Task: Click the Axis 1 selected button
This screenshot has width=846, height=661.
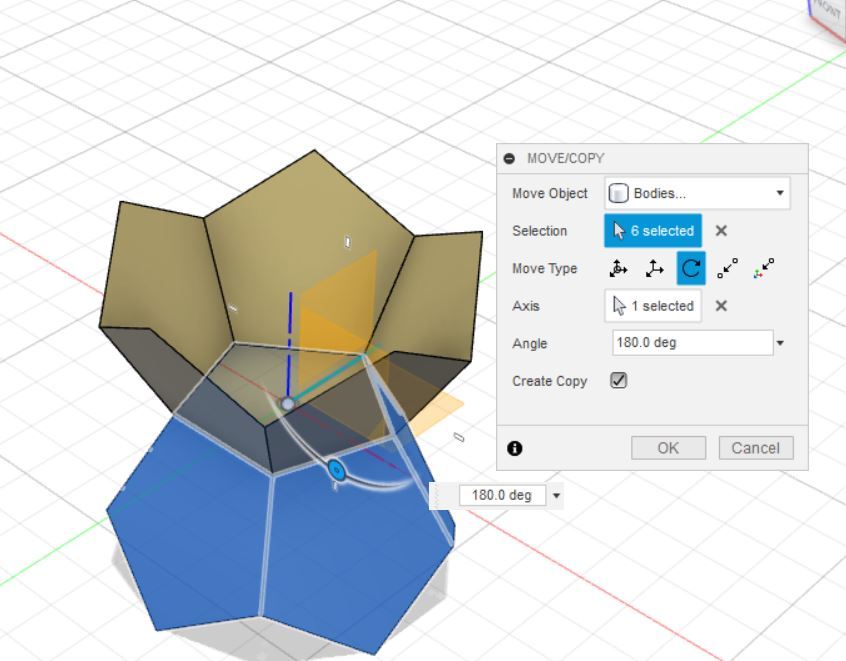Action: pos(653,306)
